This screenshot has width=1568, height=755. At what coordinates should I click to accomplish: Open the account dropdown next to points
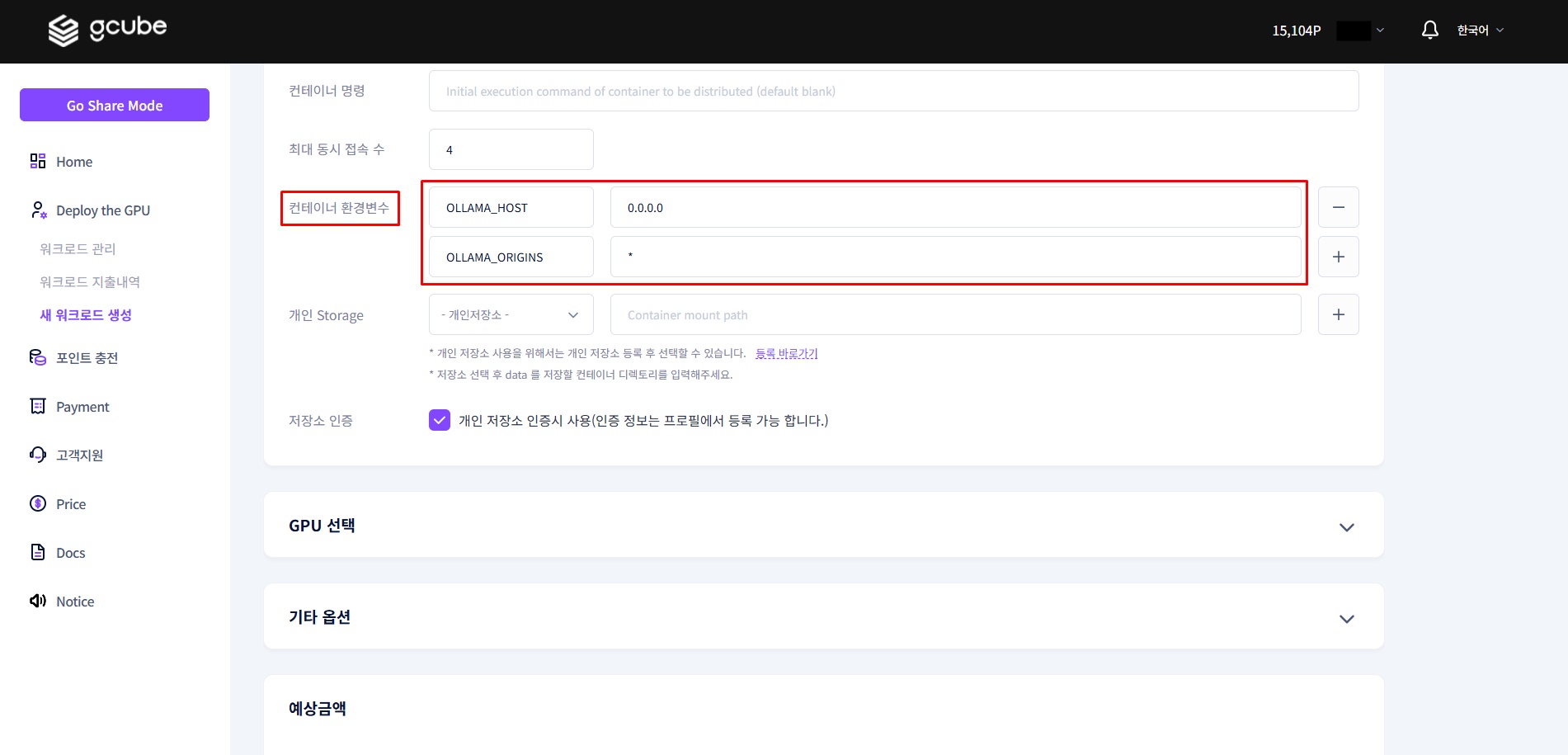[x=1360, y=31]
